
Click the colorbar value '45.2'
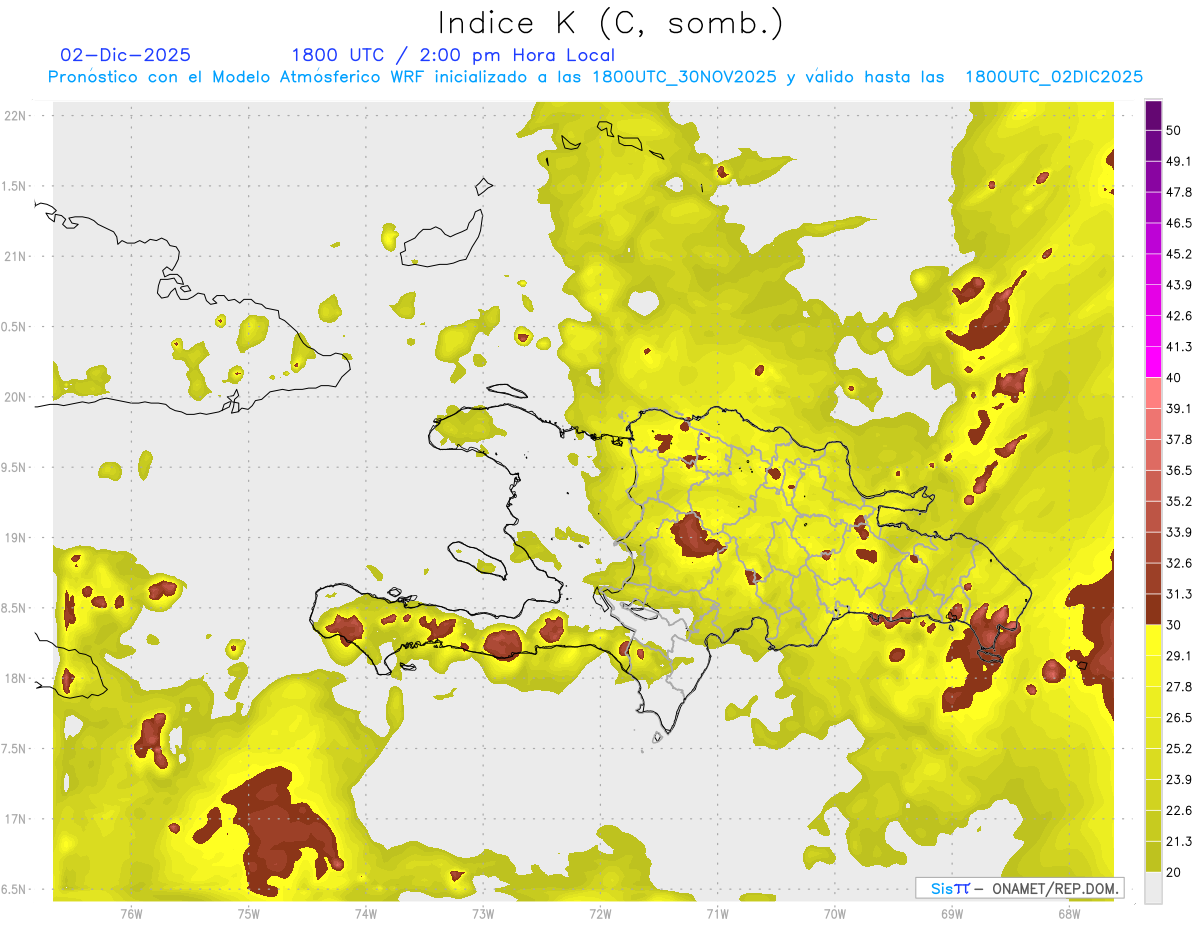[x=1178, y=254]
